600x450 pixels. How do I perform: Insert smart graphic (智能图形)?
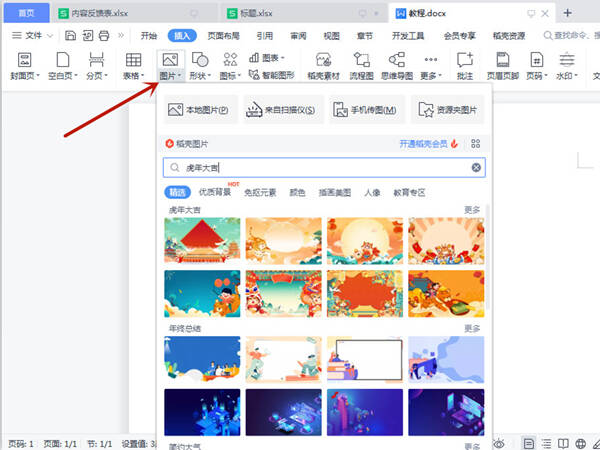click(x=271, y=75)
